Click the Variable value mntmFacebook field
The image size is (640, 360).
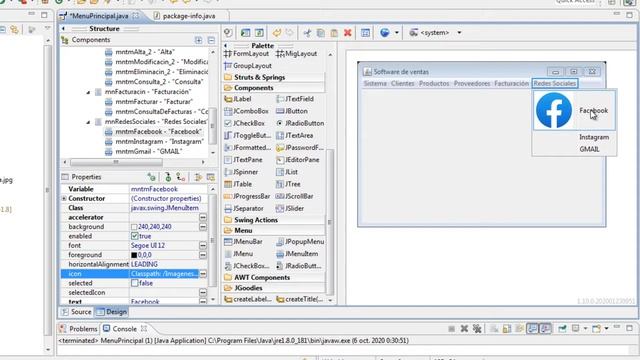(168, 189)
